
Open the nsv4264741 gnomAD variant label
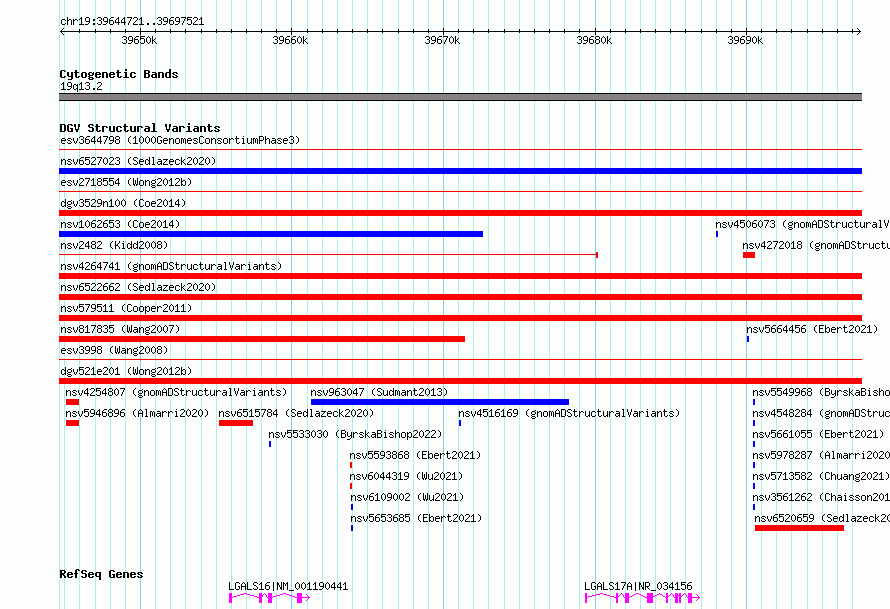pyautogui.click(x=171, y=266)
